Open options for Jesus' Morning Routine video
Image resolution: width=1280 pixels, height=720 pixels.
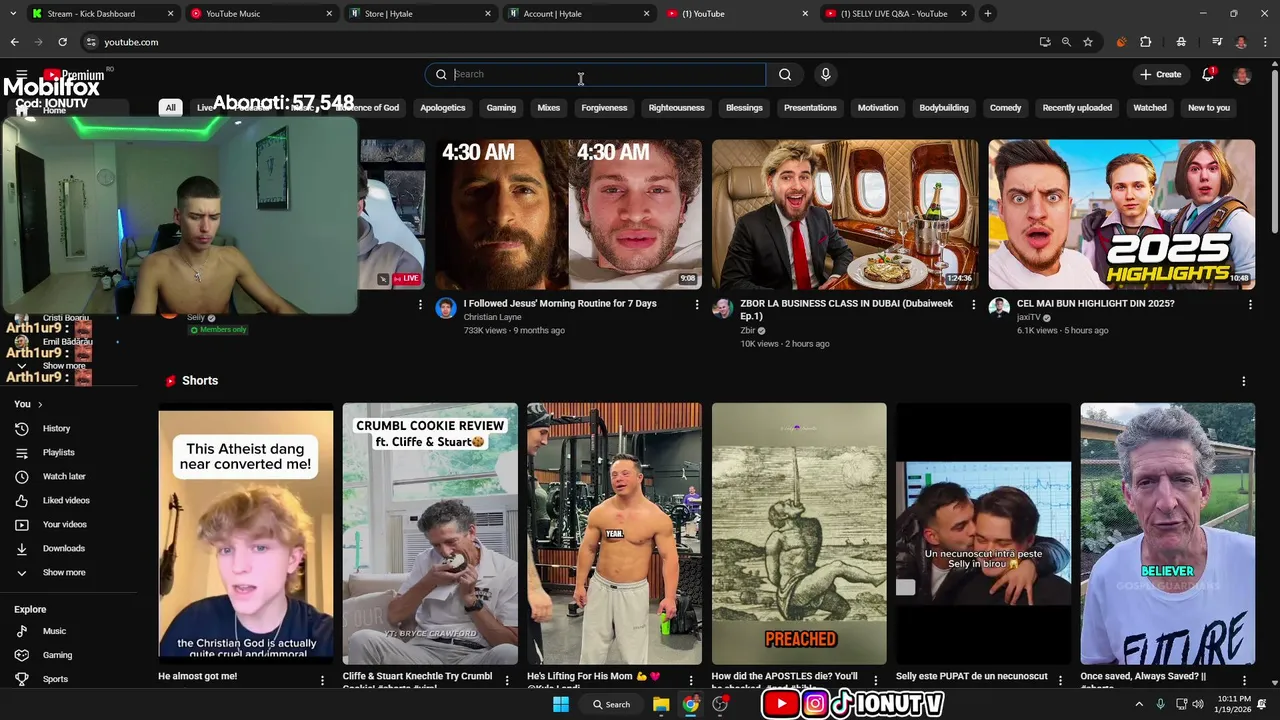coord(697,304)
